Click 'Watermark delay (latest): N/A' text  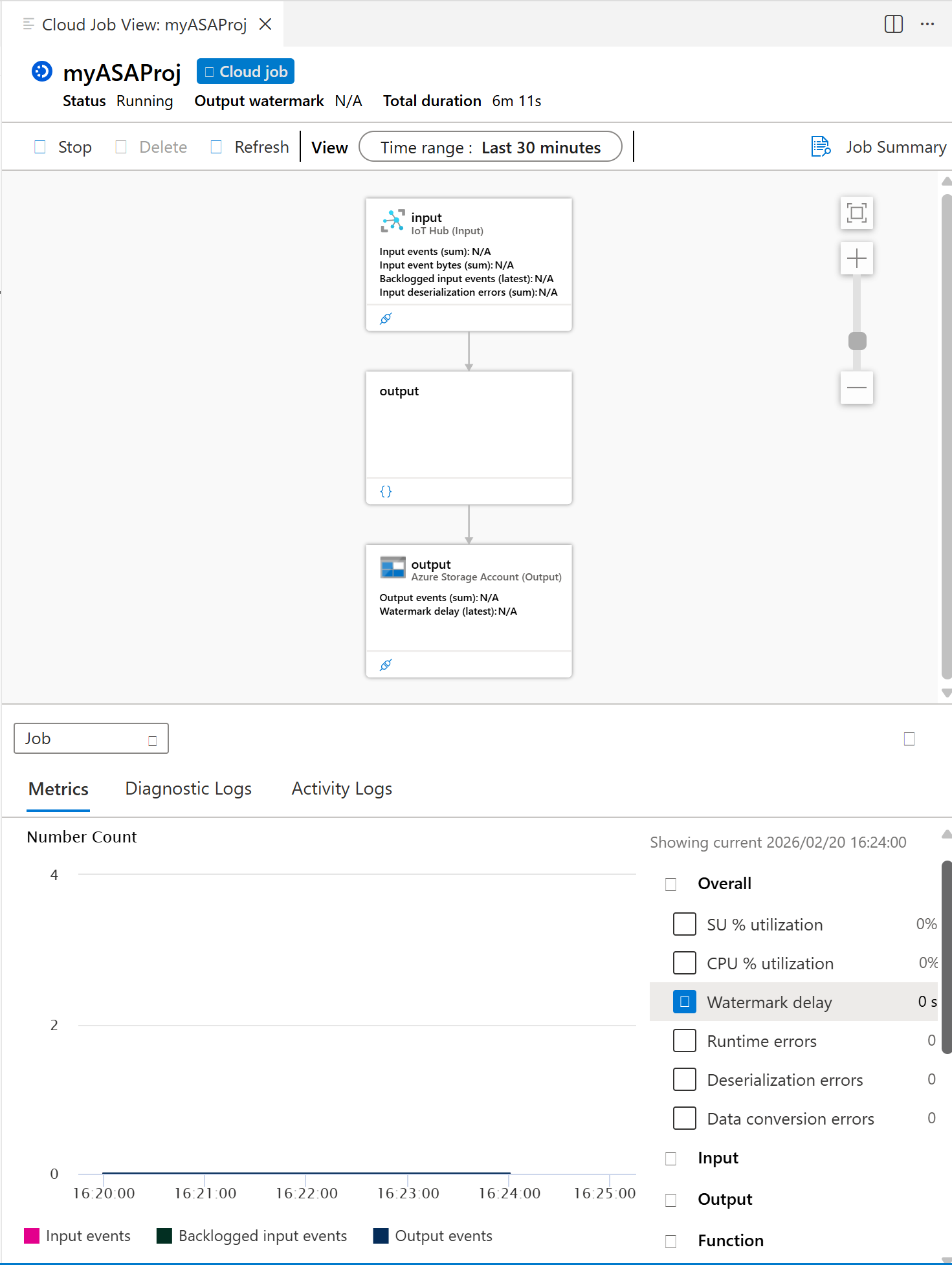click(x=448, y=611)
